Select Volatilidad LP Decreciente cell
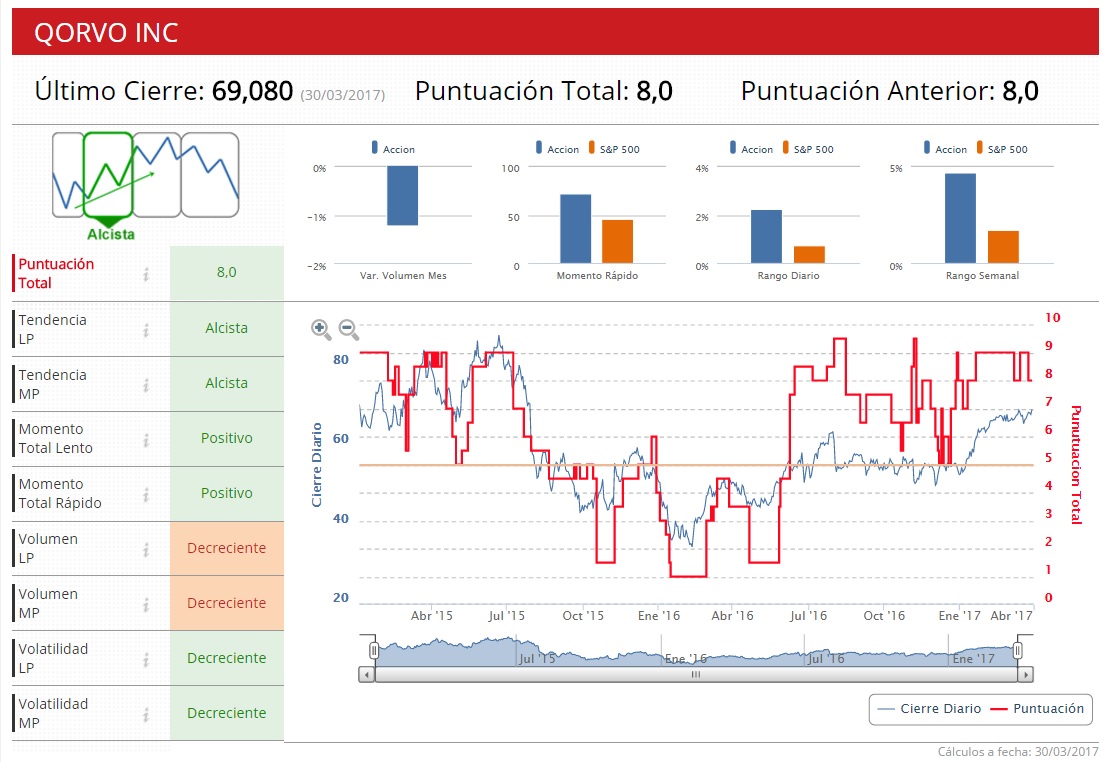 pyautogui.click(x=227, y=658)
